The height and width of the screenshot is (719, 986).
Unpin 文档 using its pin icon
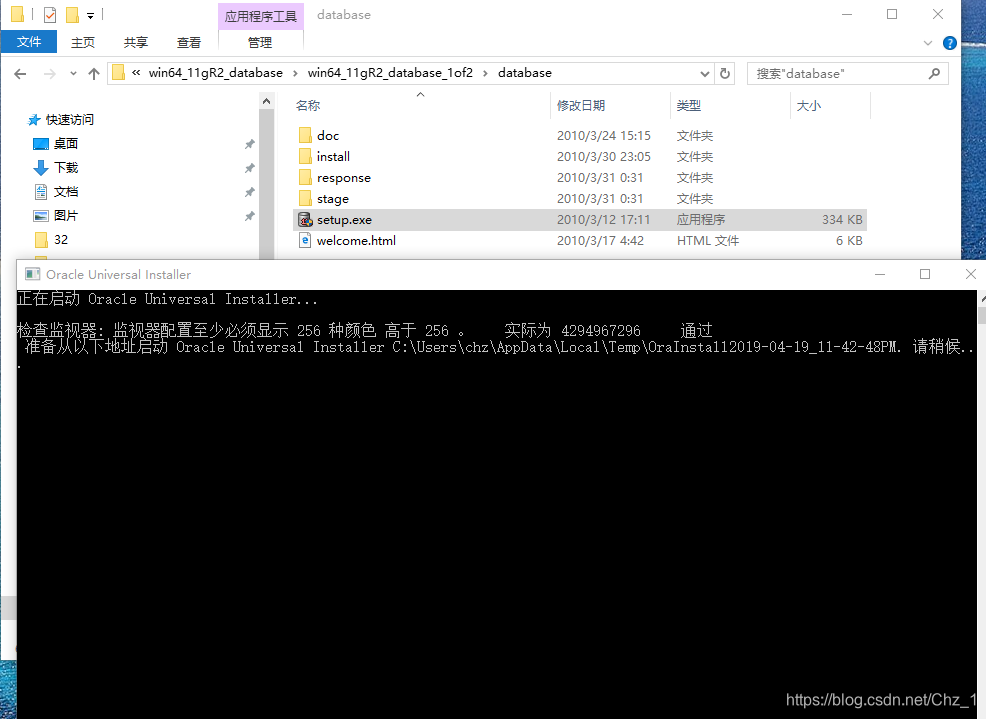pos(250,192)
